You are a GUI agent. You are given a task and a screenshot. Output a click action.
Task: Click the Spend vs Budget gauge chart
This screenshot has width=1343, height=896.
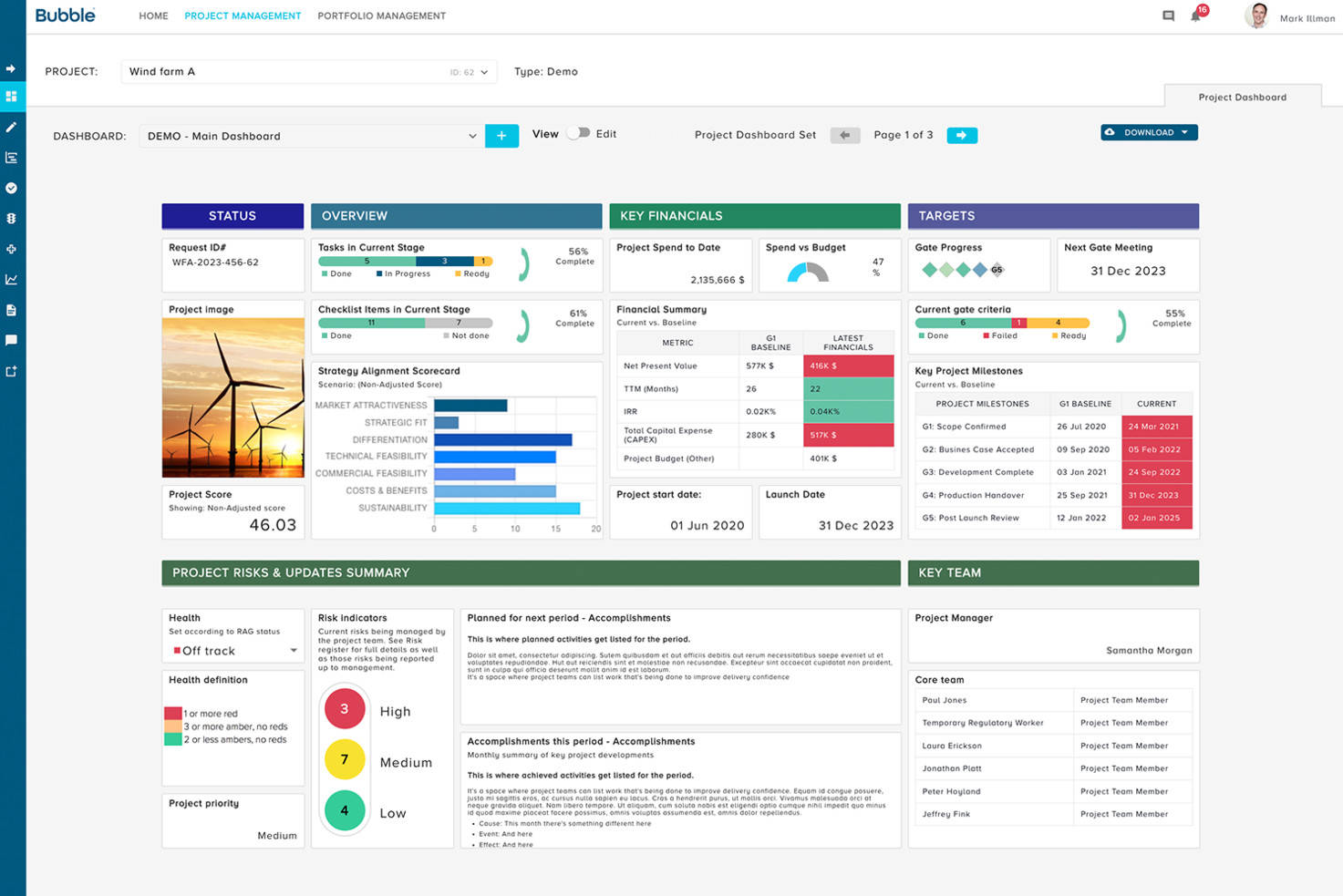(808, 272)
